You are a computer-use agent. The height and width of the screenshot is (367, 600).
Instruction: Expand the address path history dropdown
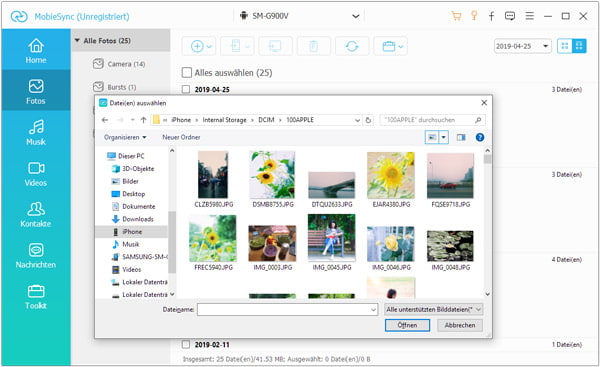pos(357,120)
